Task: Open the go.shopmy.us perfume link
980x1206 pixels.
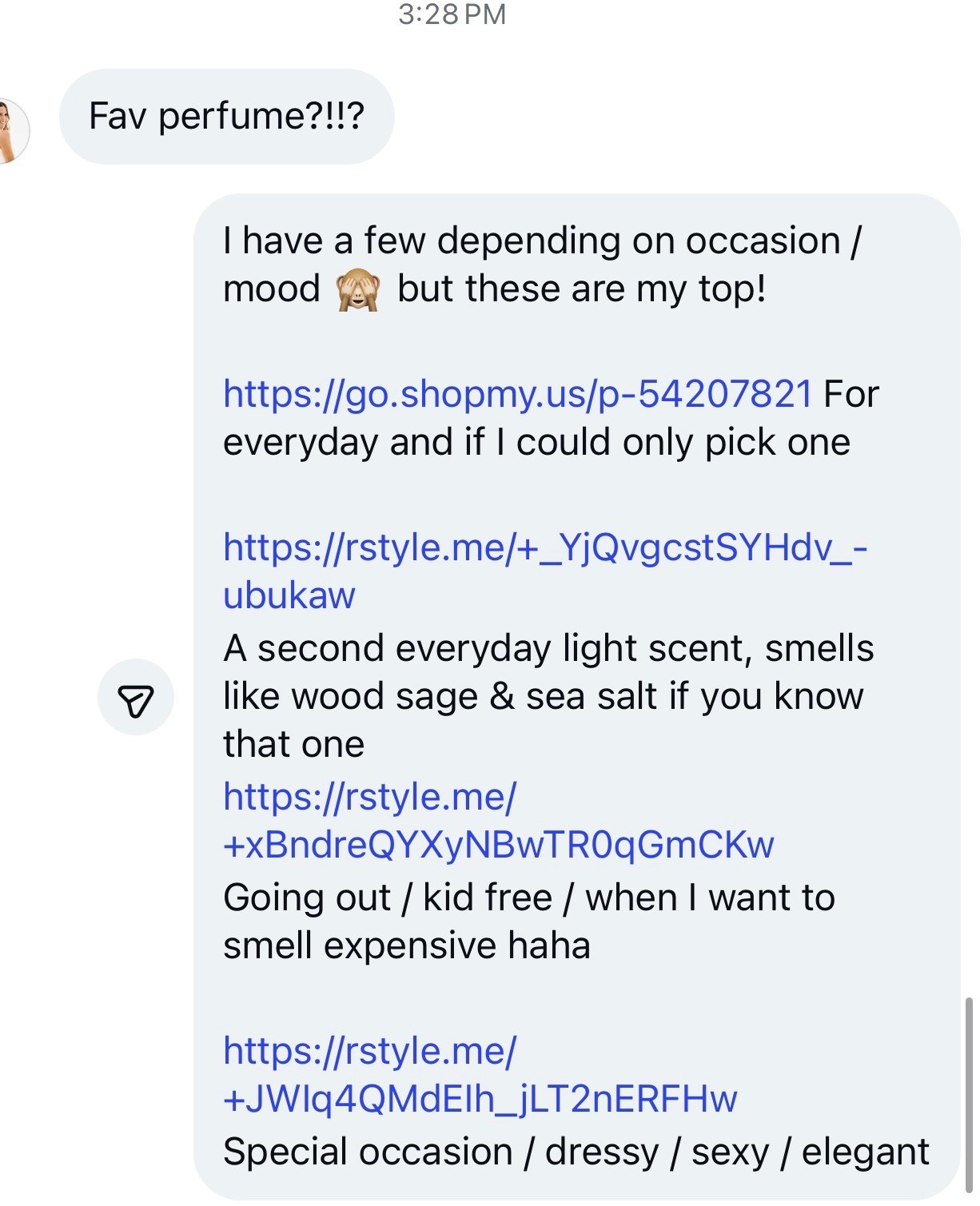Action: pos(517,394)
